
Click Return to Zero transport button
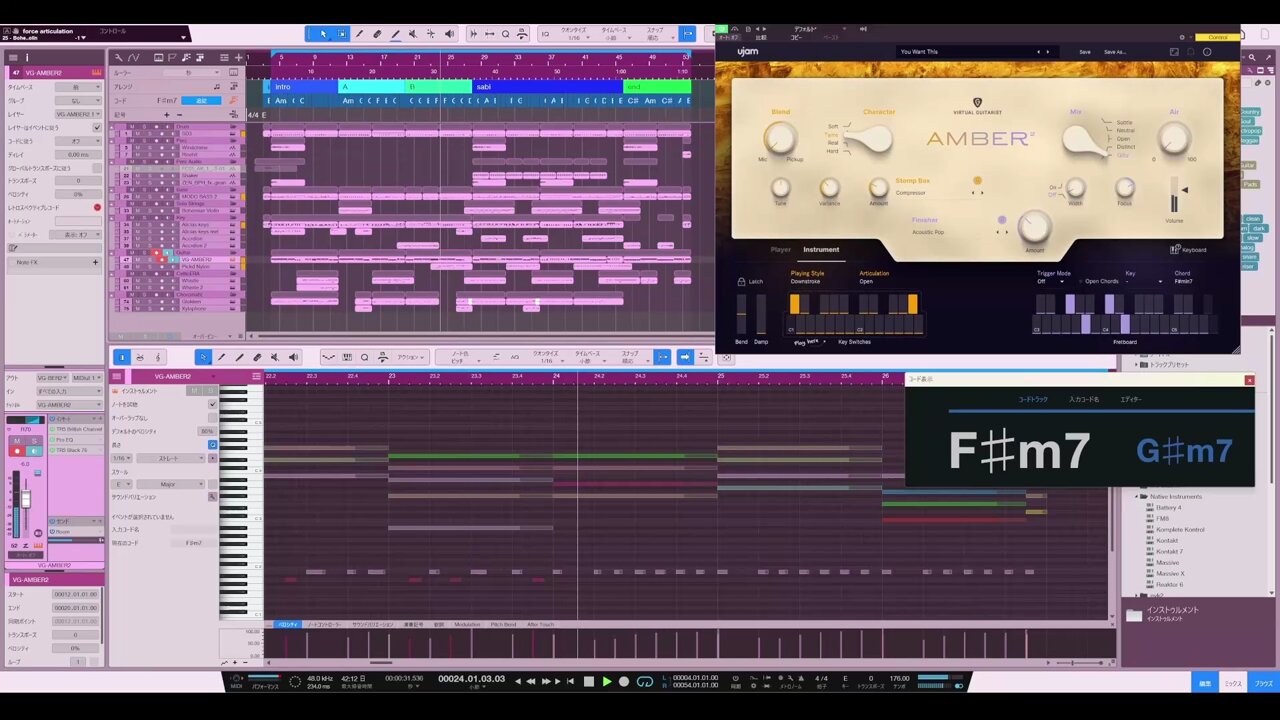coord(570,682)
